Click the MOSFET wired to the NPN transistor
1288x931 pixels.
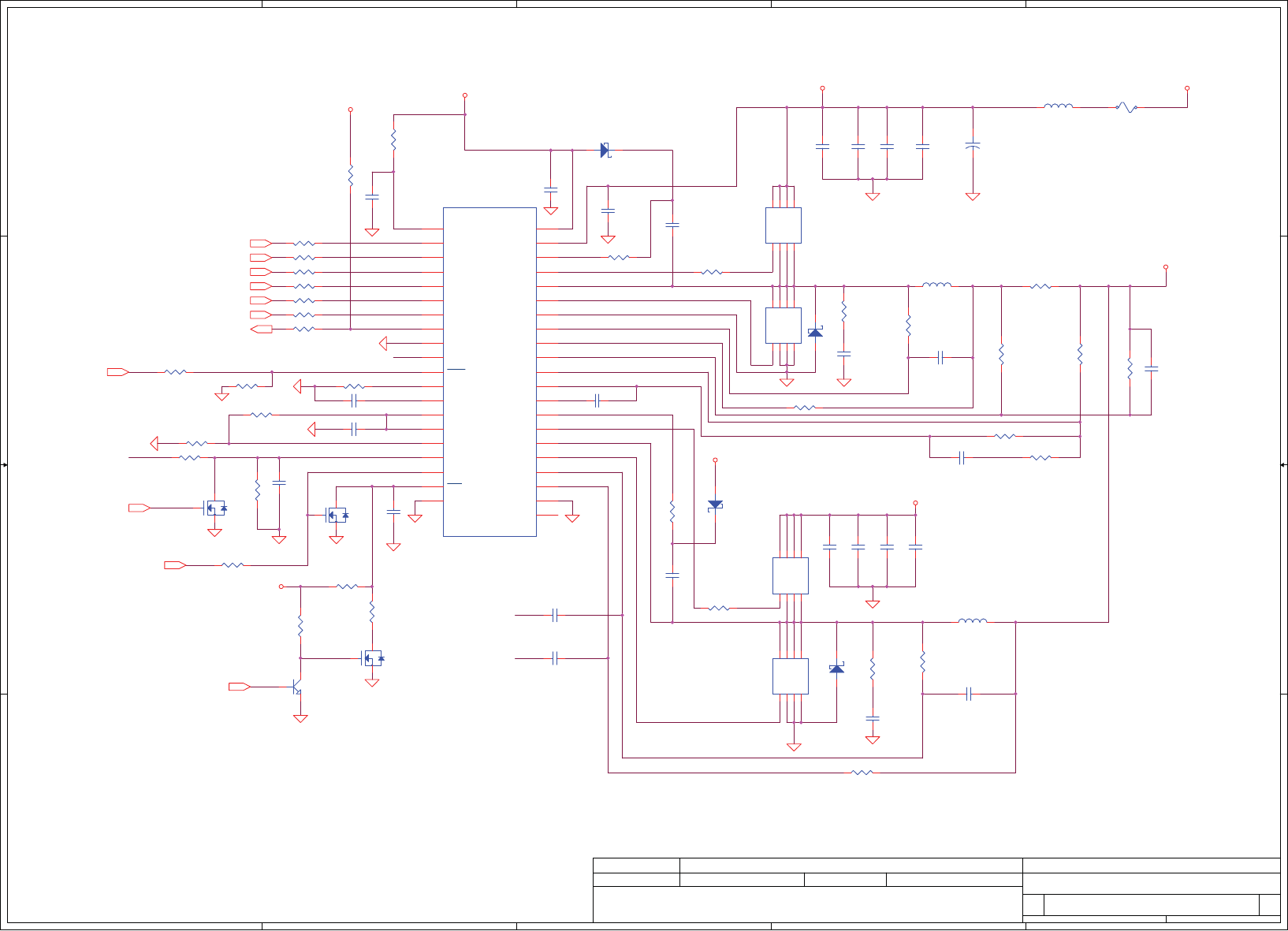coord(372,657)
